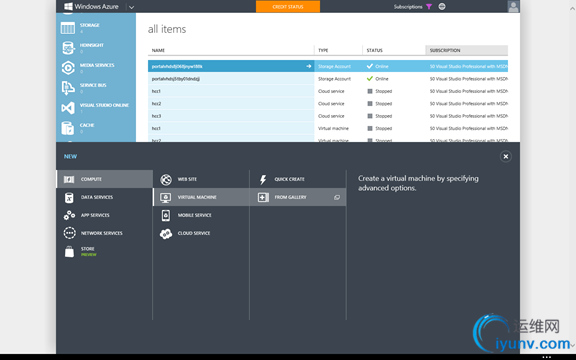This screenshot has height=360, width=576.
Task: Open the HDInsight sidebar icon
Action: [x=68, y=48]
